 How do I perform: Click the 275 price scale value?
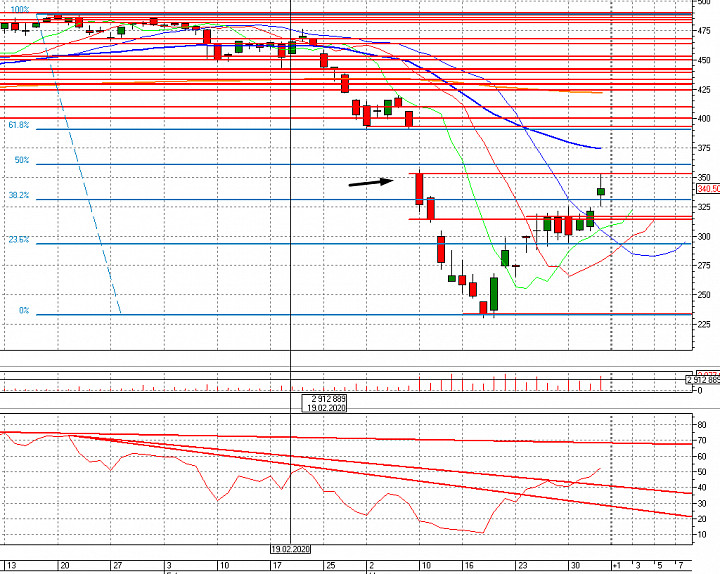coord(703,265)
